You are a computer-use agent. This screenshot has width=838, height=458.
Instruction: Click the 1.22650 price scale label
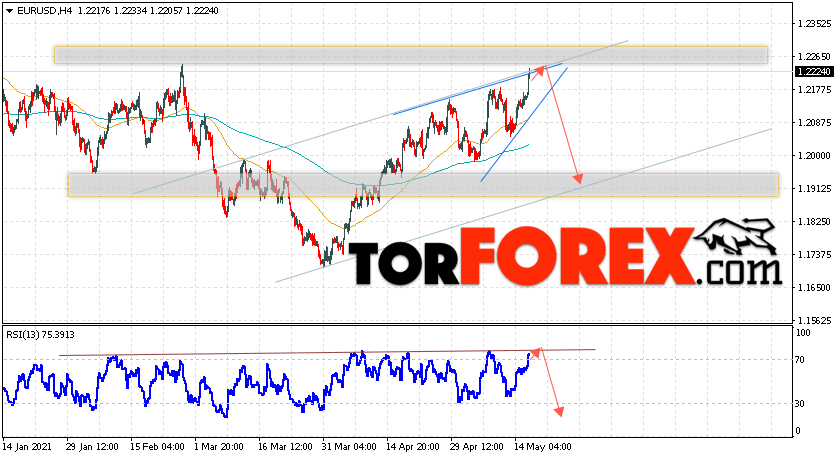[x=814, y=57]
